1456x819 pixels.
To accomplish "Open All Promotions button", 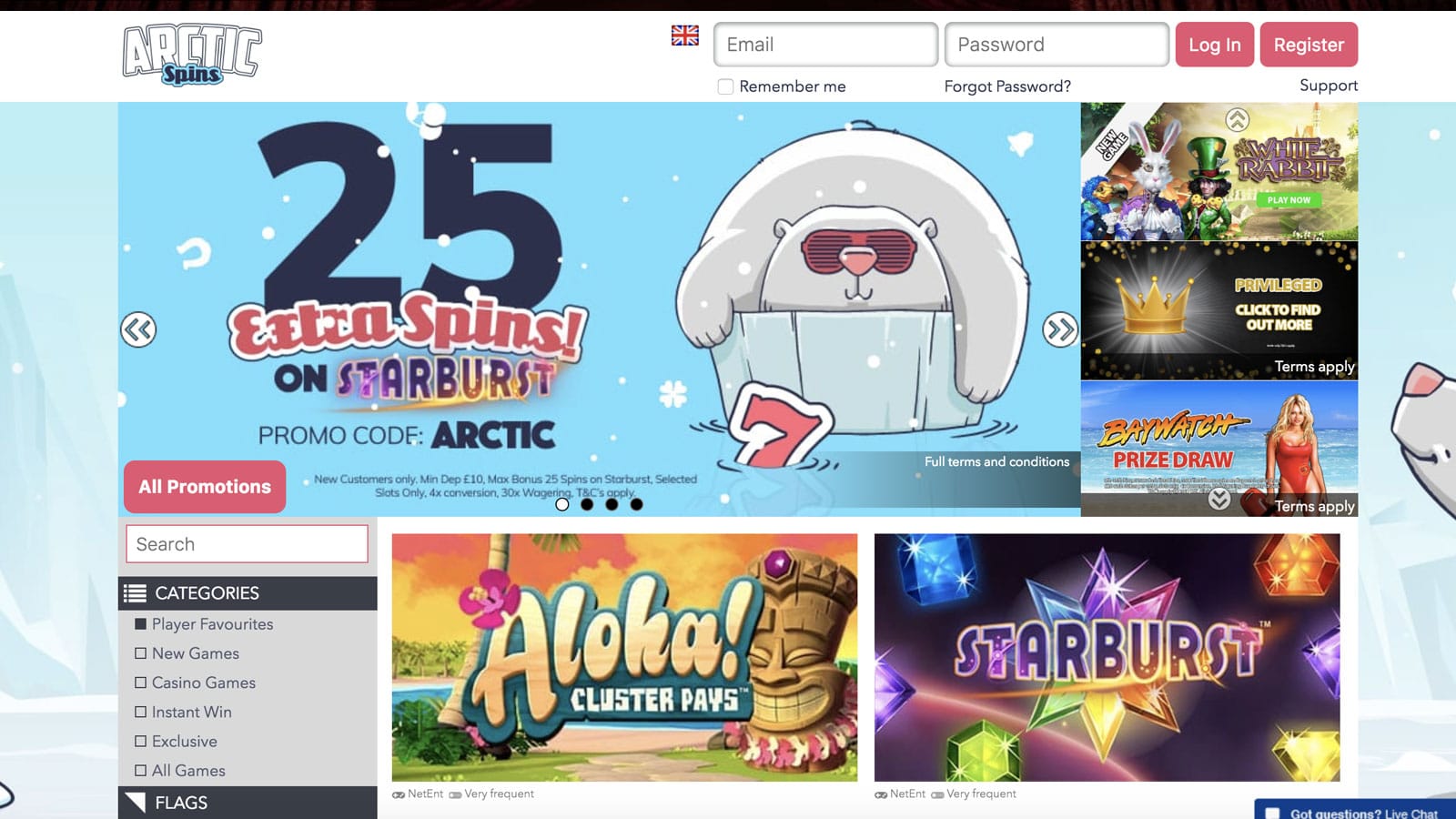I will (x=205, y=487).
